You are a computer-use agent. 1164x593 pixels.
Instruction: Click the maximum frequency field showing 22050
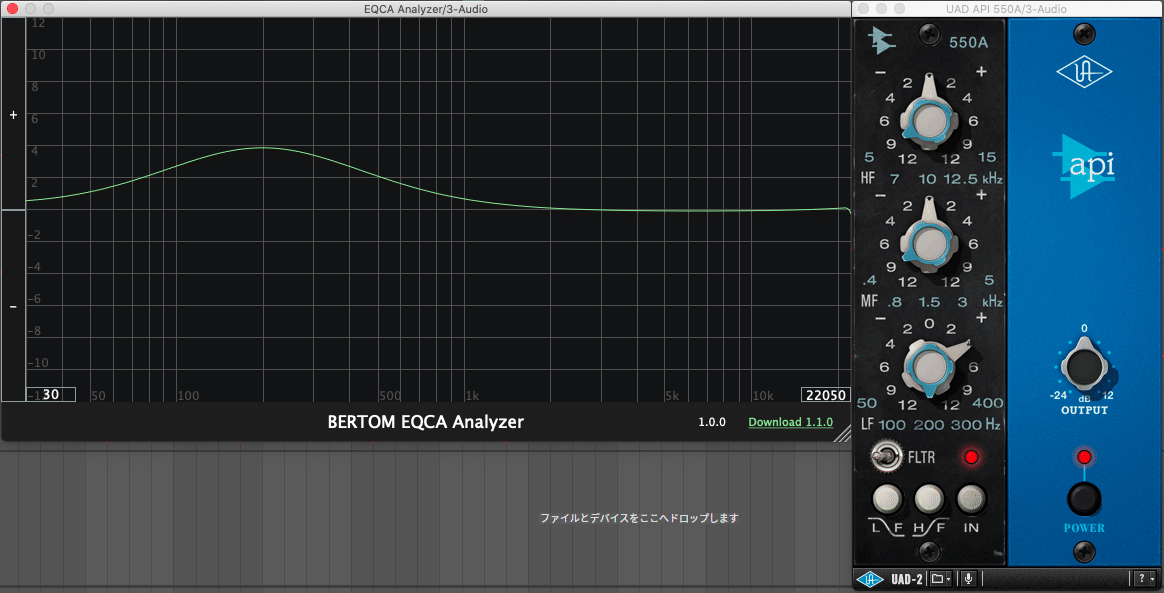click(x=825, y=395)
